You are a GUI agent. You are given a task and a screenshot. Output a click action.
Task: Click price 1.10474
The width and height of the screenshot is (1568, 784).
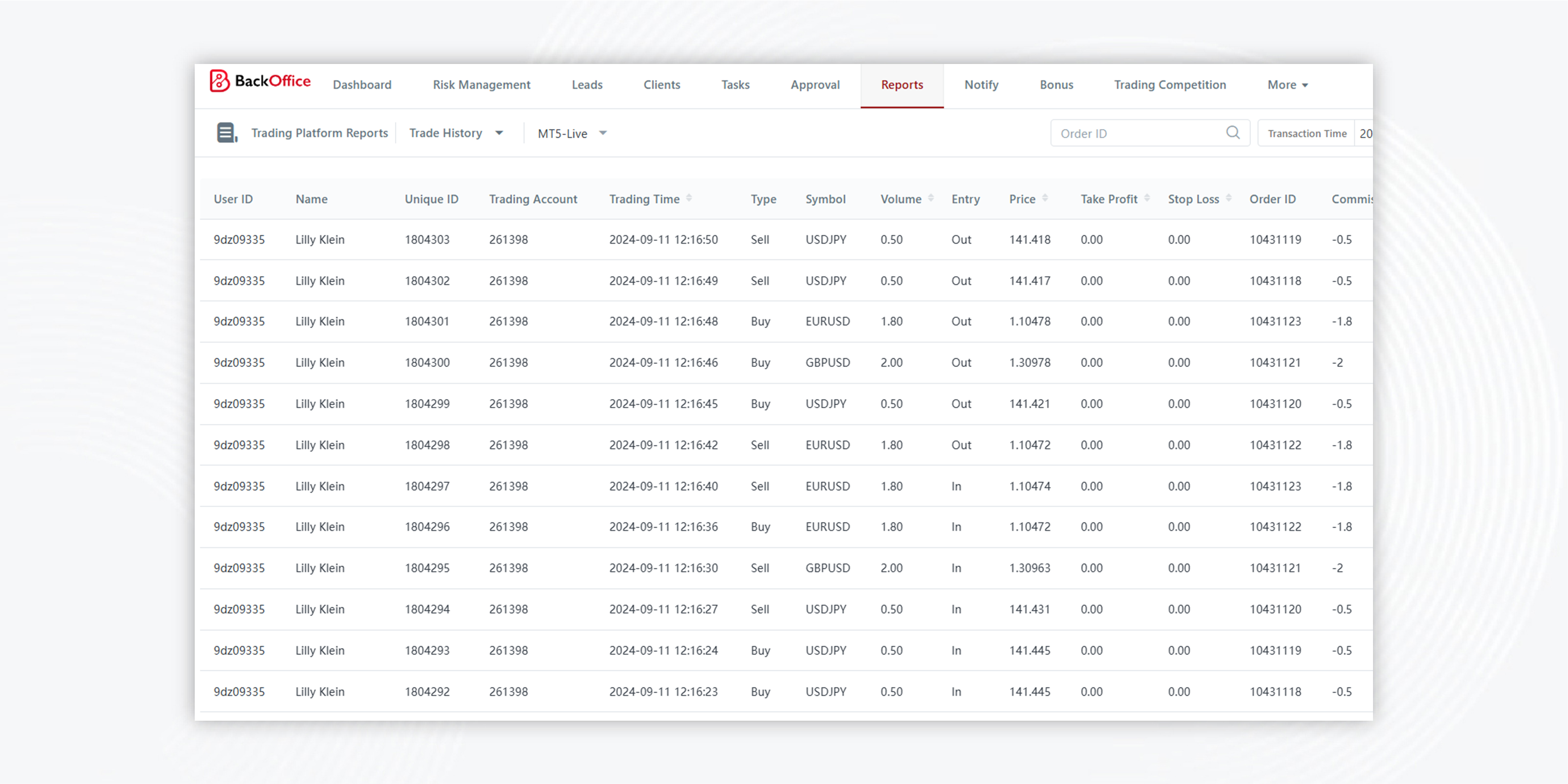[1030, 486]
